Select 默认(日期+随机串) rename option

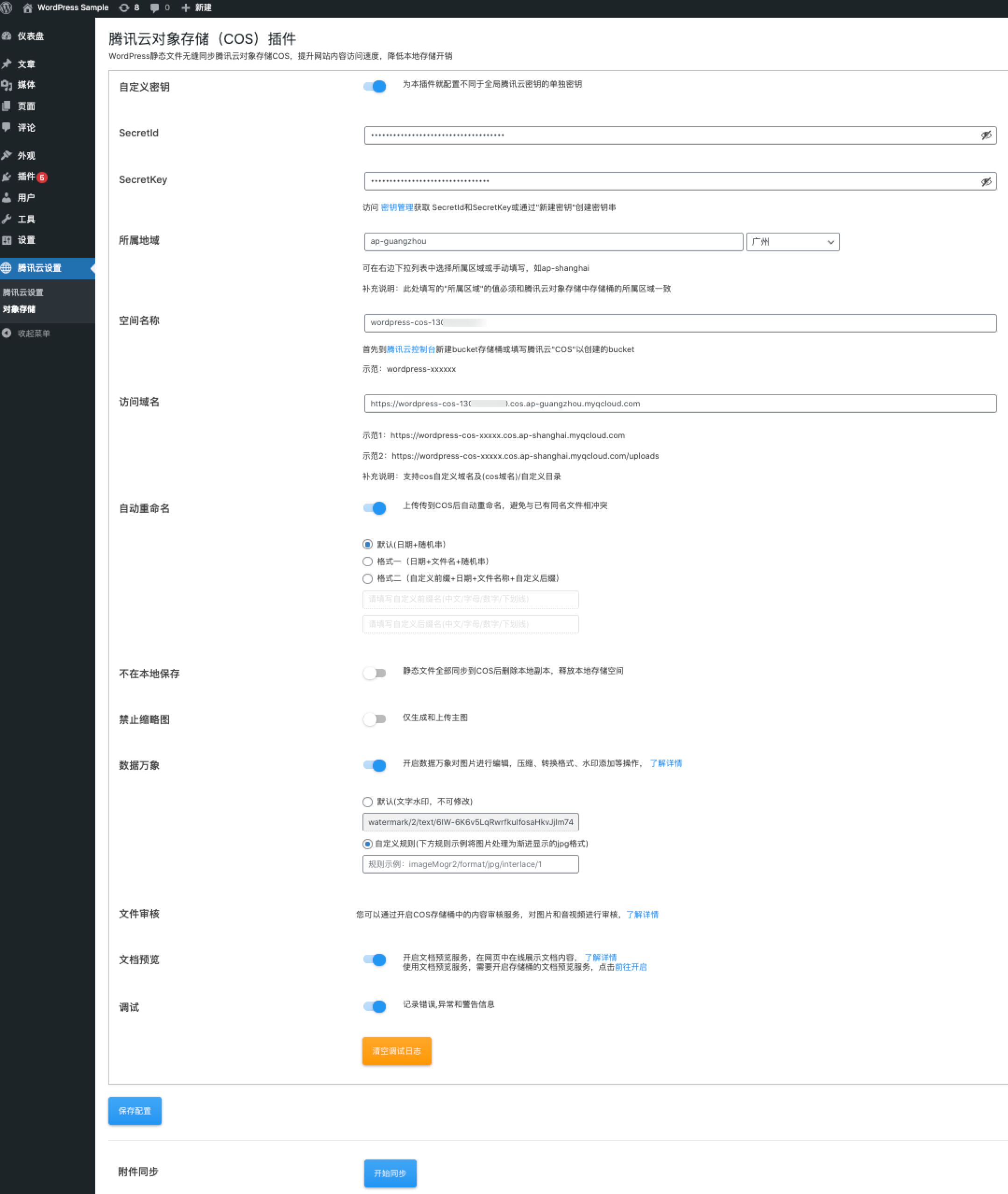(368, 545)
